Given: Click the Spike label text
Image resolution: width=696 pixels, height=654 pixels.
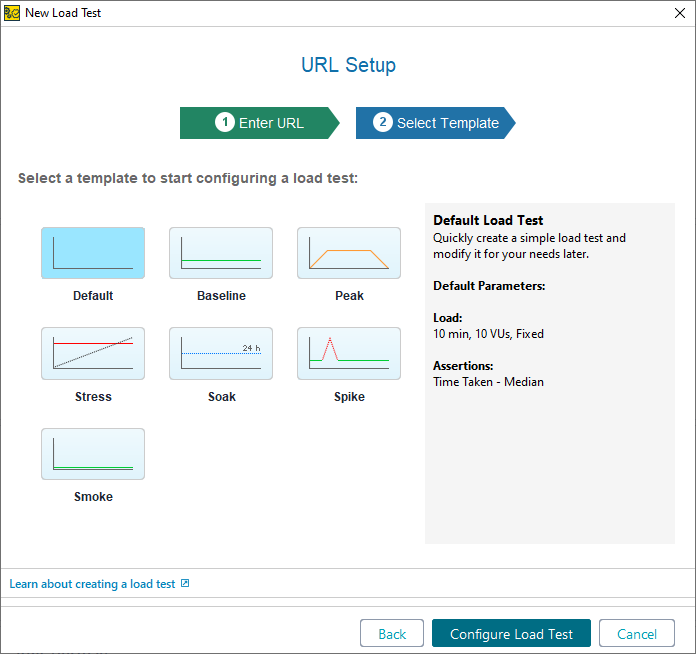Looking at the screenshot, I should [x=349, y=396].
